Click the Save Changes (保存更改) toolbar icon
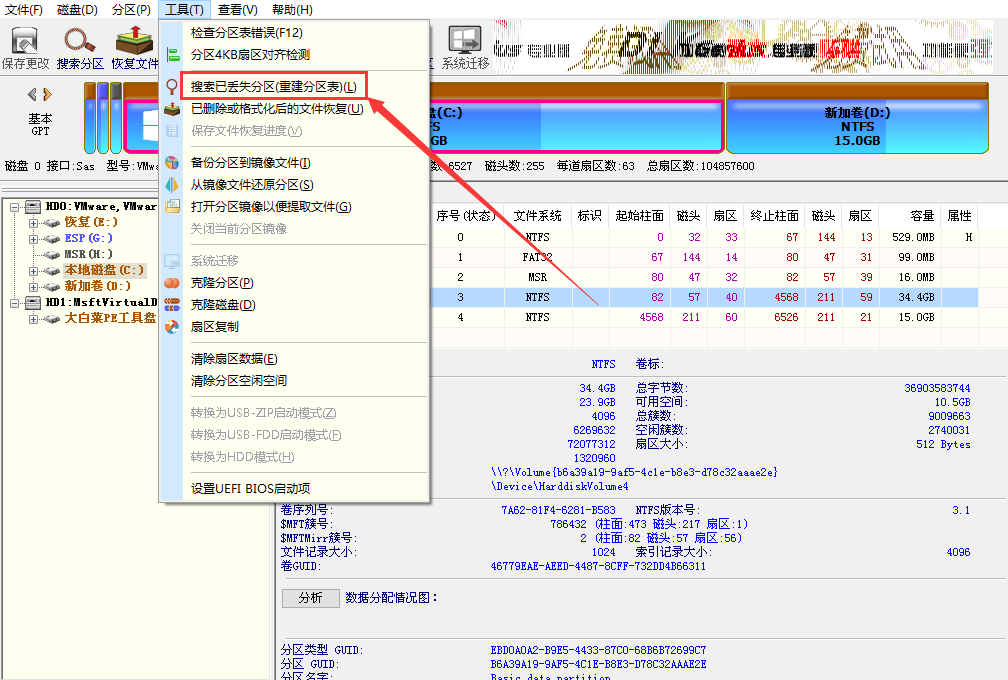Screen dimensions: 1008x680 [x=25, y=40]
